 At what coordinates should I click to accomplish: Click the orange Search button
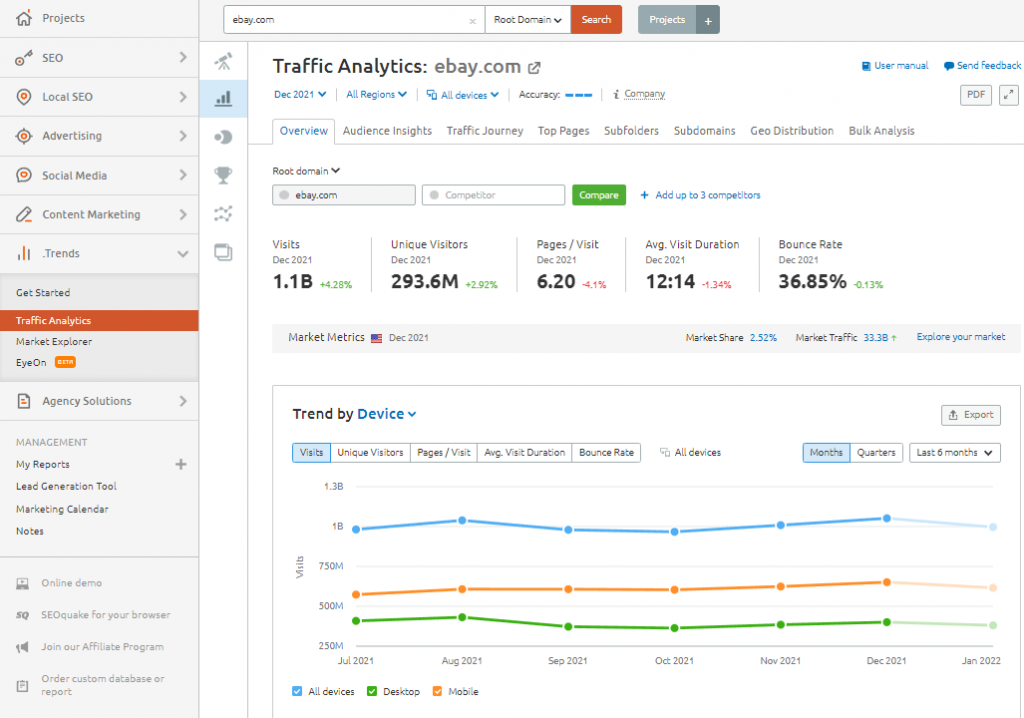tap(596, 20)
